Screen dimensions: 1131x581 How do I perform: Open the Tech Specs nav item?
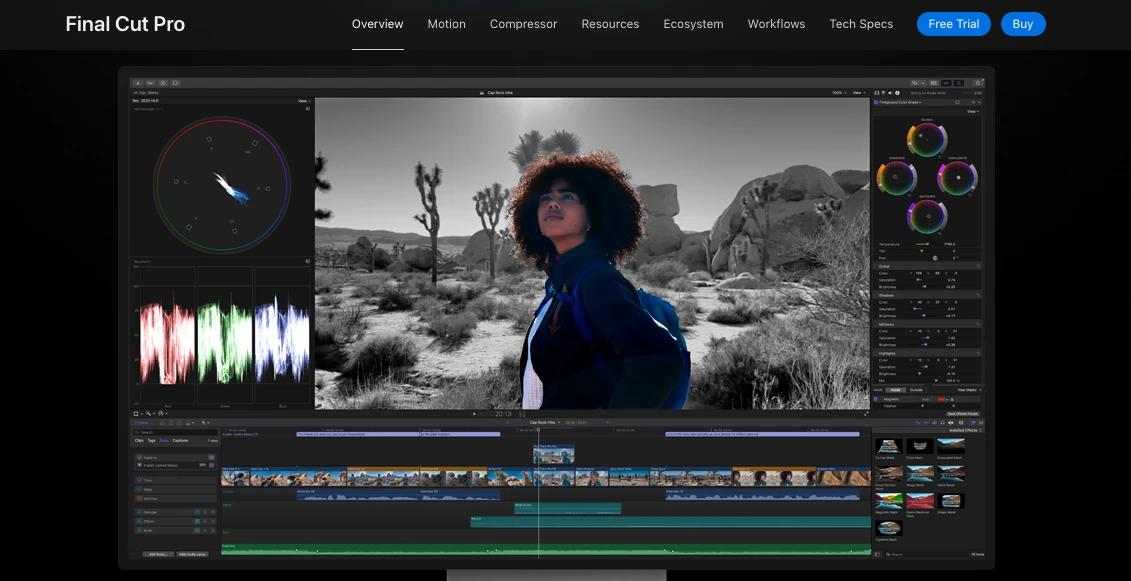(861, 24)
